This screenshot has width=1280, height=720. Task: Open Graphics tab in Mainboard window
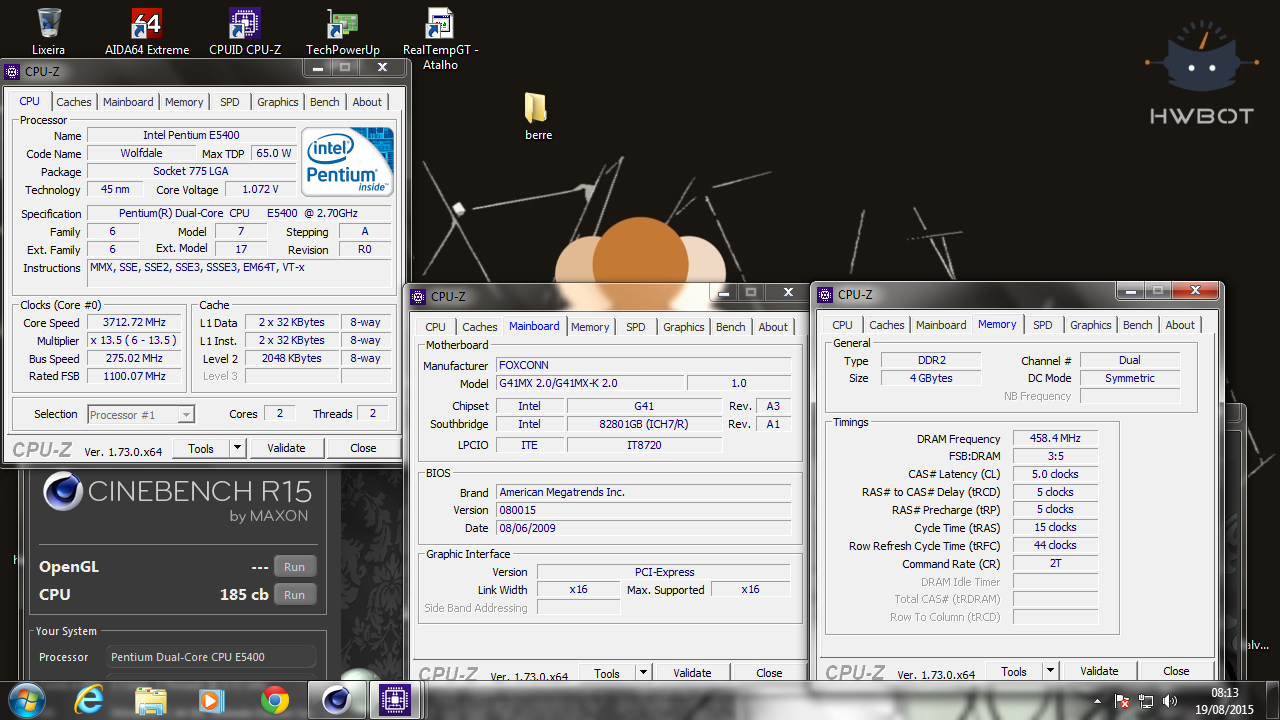pyautogui.click(x=684, y=327)
